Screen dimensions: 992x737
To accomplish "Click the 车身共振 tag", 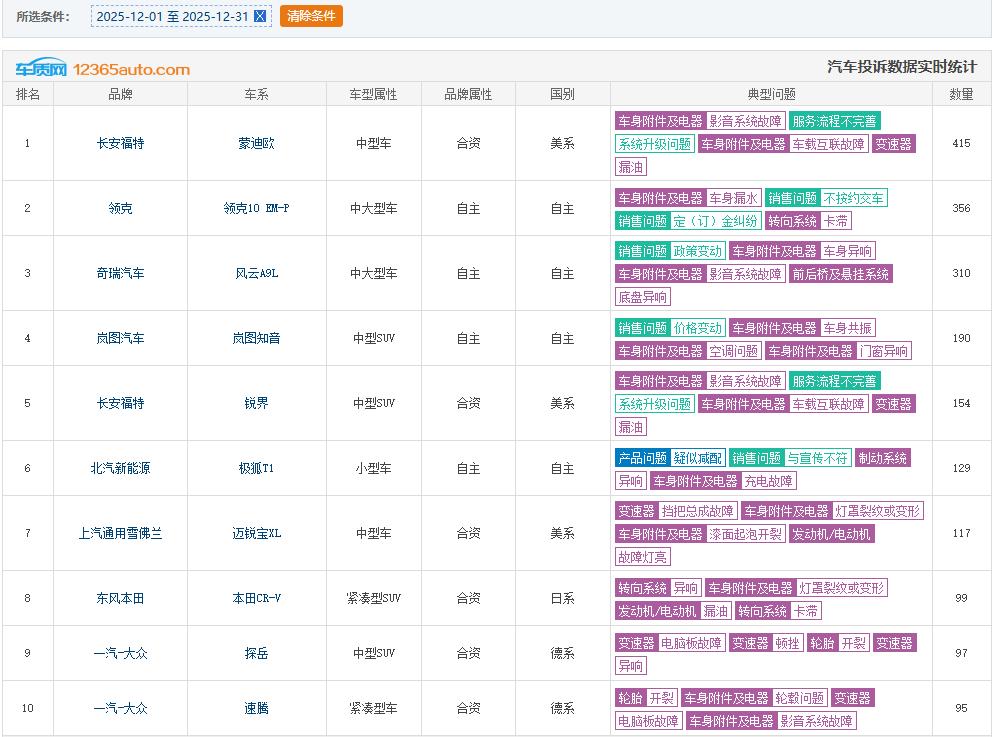I will (848, 328).
